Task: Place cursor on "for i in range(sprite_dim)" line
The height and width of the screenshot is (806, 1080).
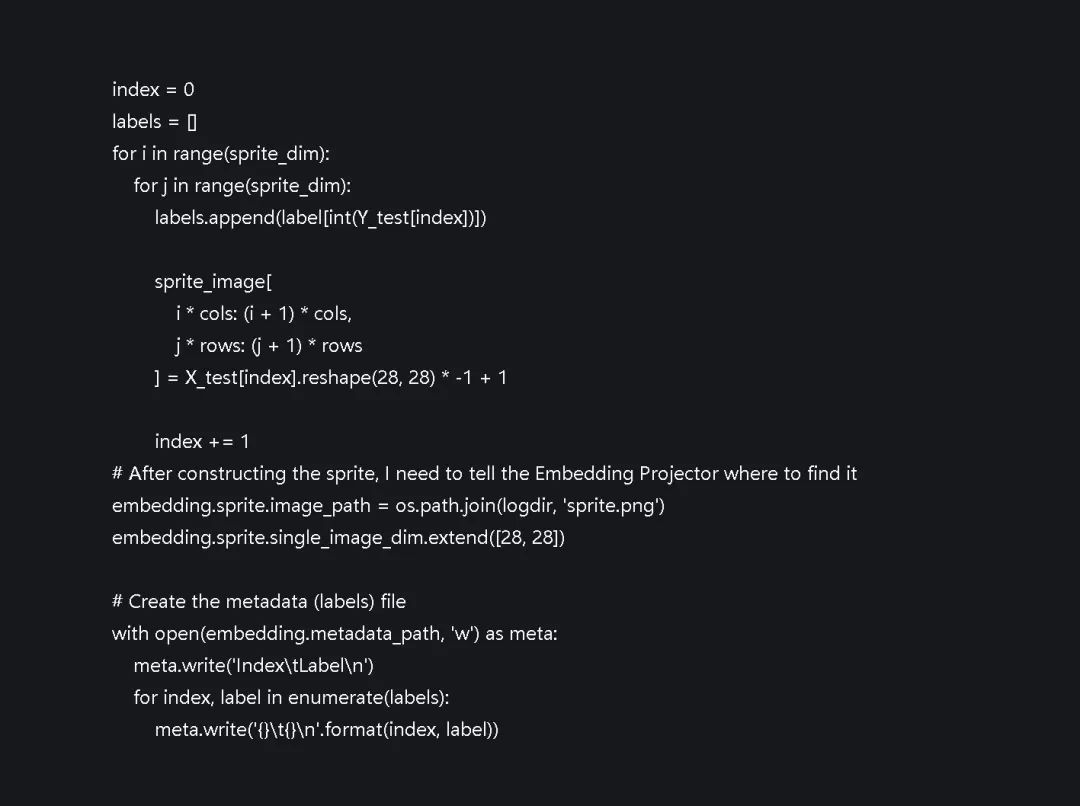Action: [221, 154]
